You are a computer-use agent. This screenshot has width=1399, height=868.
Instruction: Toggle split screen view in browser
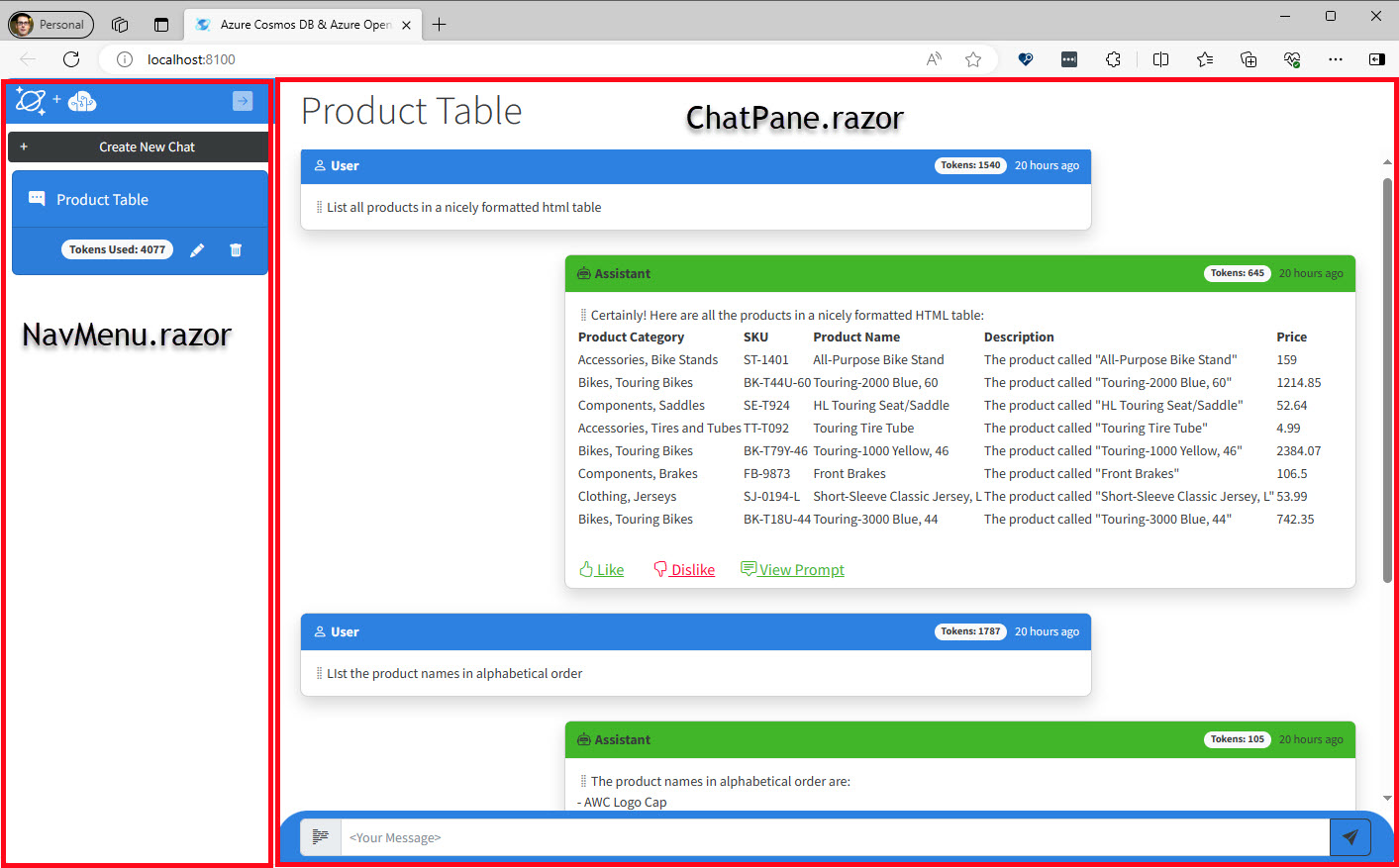point(1160,59)
